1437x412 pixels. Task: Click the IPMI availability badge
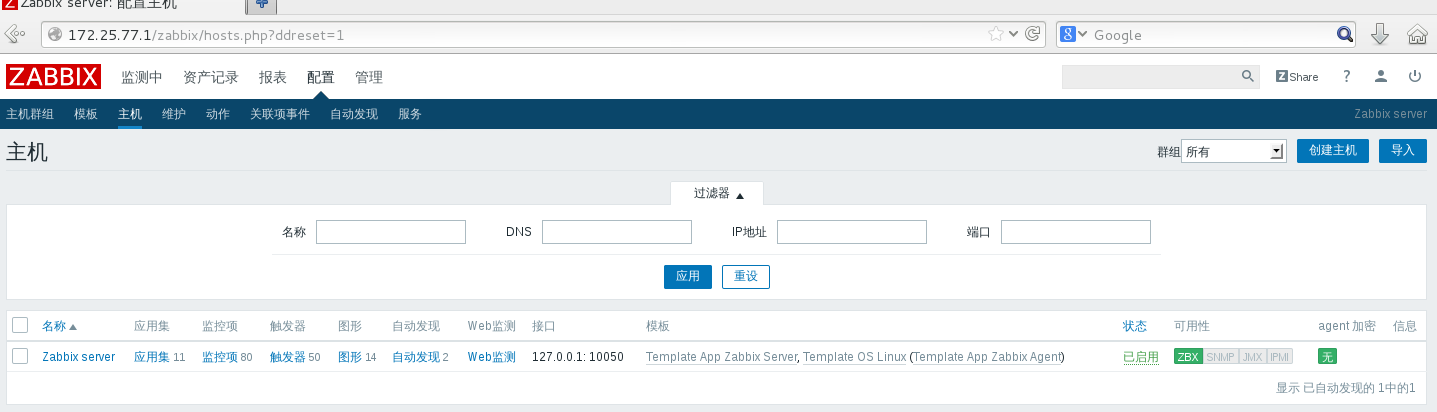point(1280,357)
